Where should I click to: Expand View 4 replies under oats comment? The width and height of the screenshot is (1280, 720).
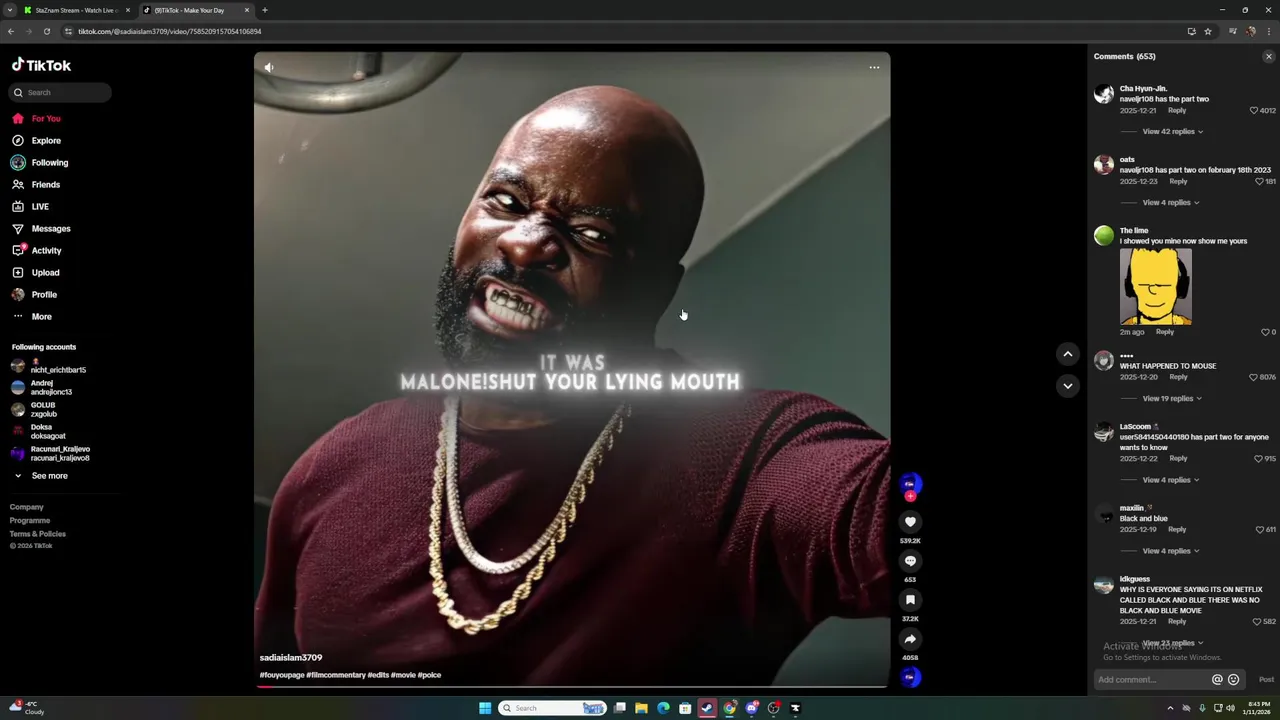(1170, 202)
